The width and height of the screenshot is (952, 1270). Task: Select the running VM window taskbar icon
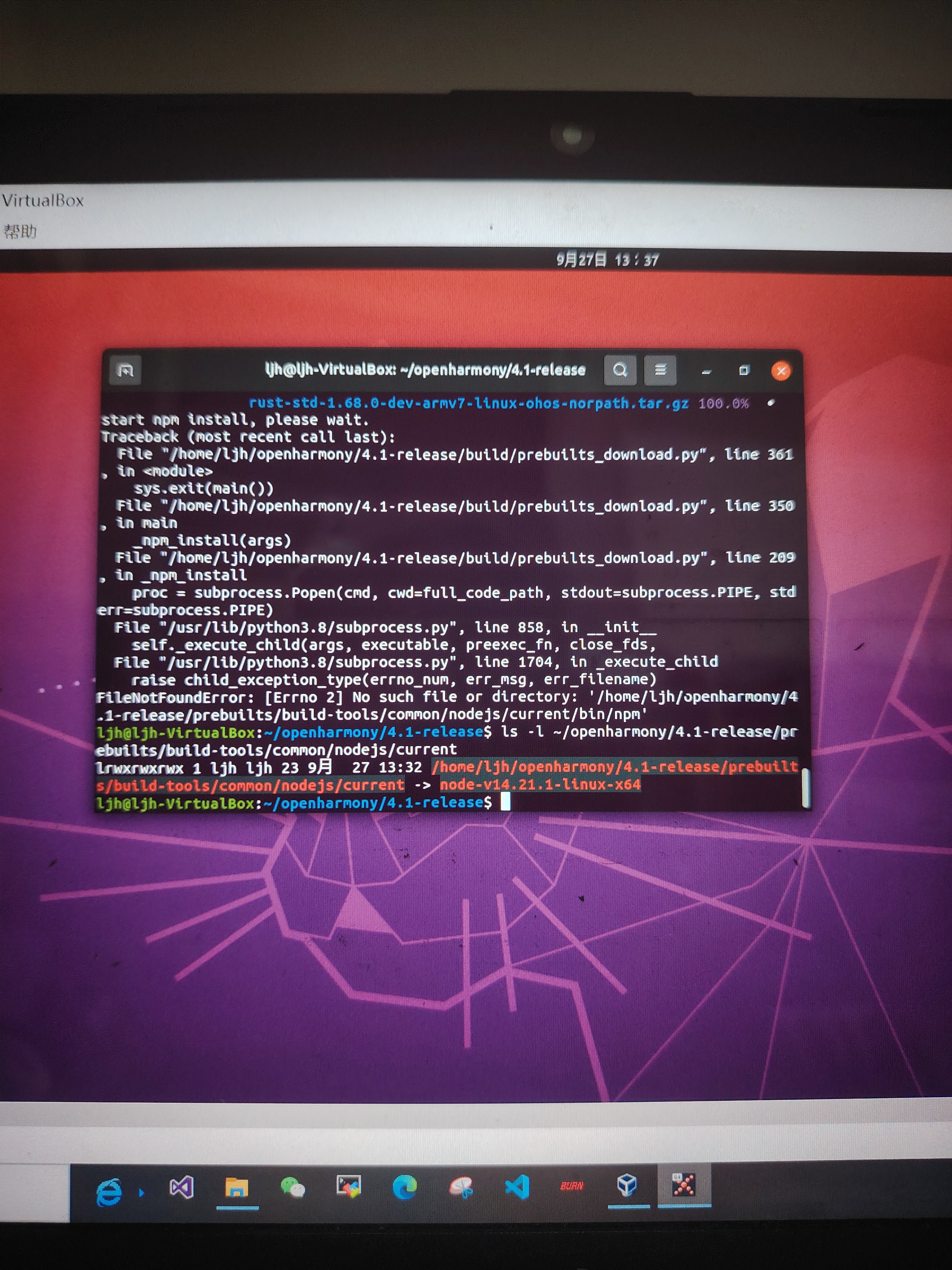tap(684, 1185)
